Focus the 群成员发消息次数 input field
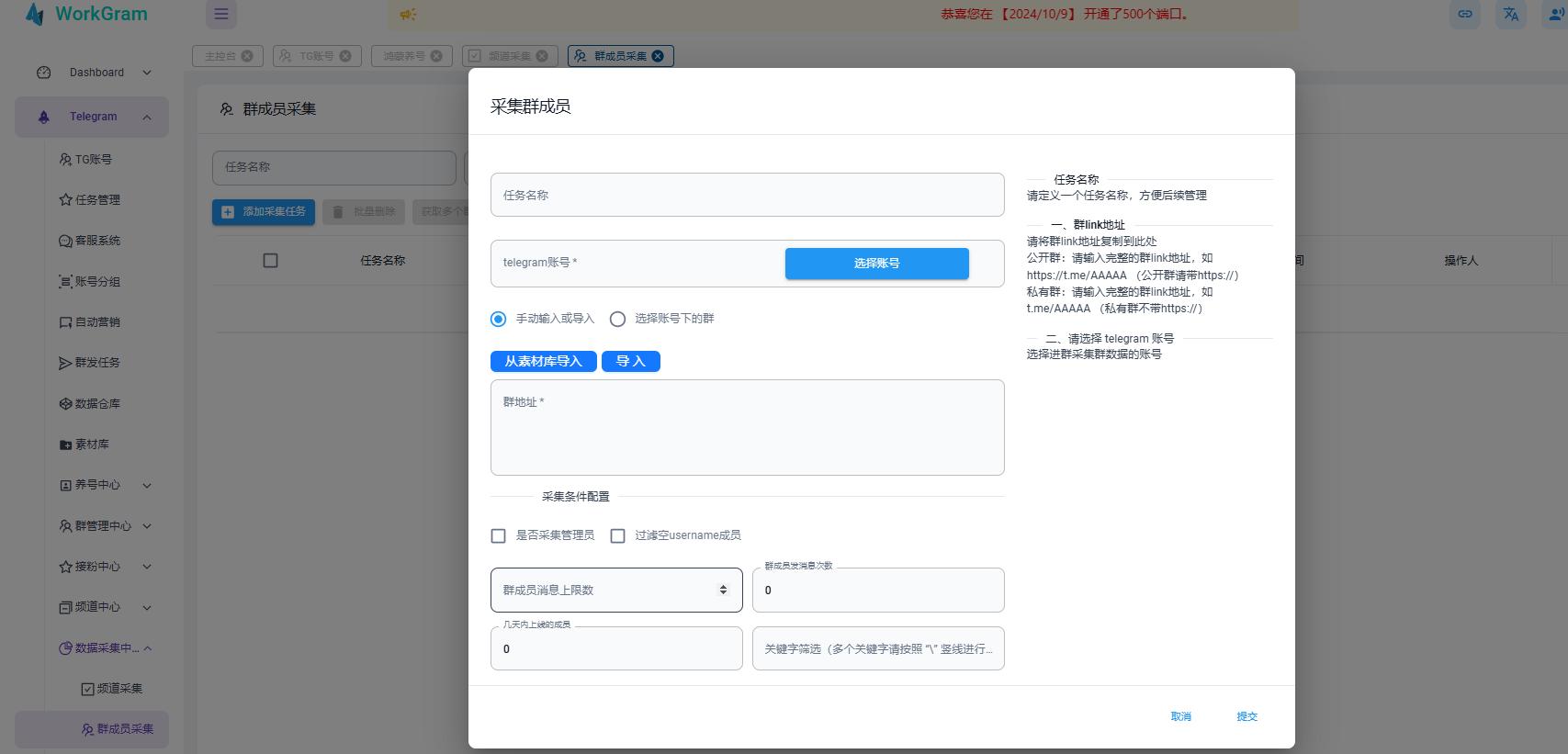1568x754 pixels. [x=878, y=590]
